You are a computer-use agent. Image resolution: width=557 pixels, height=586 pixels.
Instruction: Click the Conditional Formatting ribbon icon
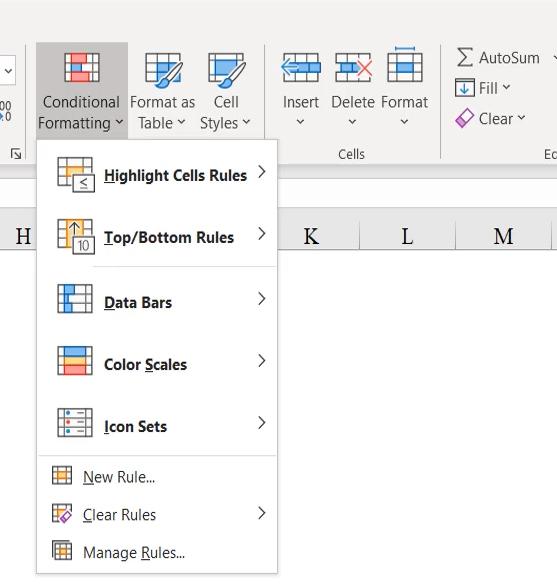pos(82,68)
